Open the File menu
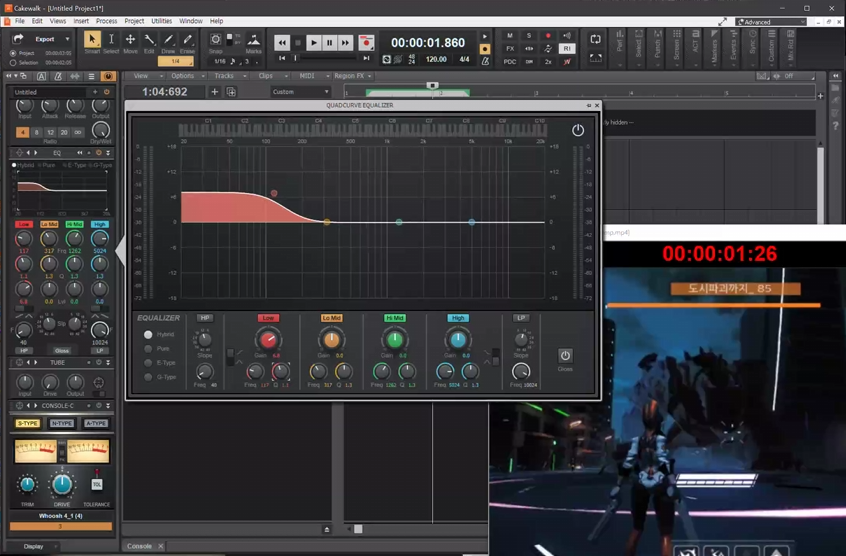The width and height of the screenshot is (846, 556). pyautogui.click(x=20, y=21)
